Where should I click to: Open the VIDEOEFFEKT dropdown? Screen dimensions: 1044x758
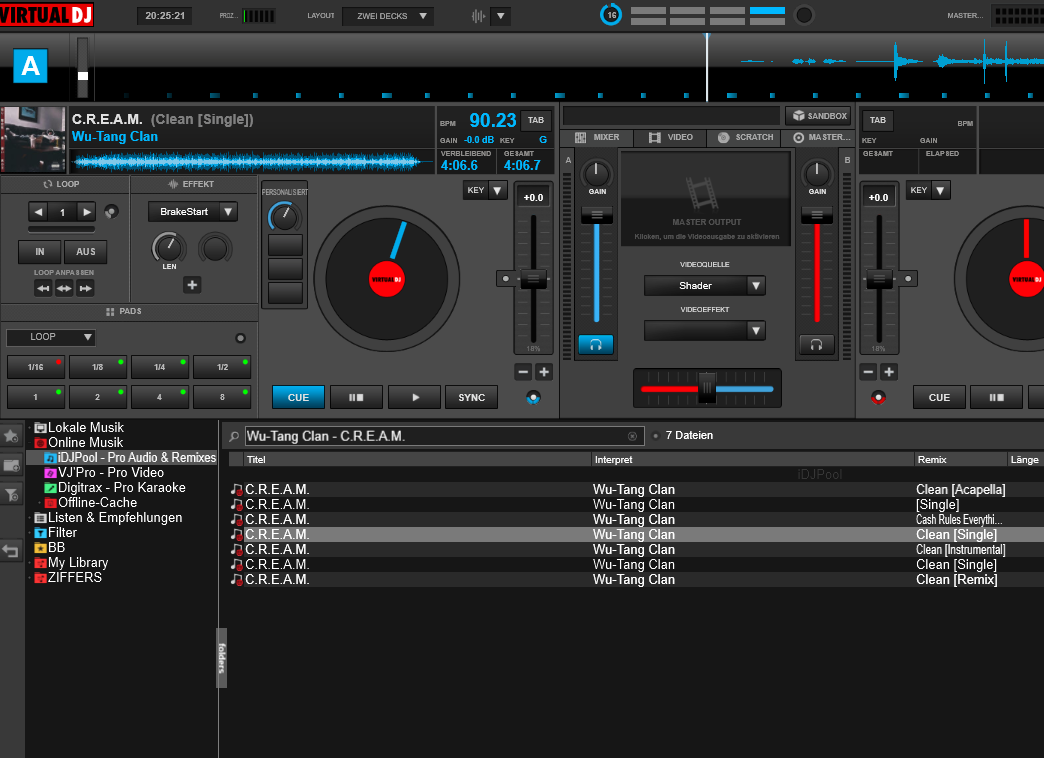pyautogui.click(x=704, y=330)
